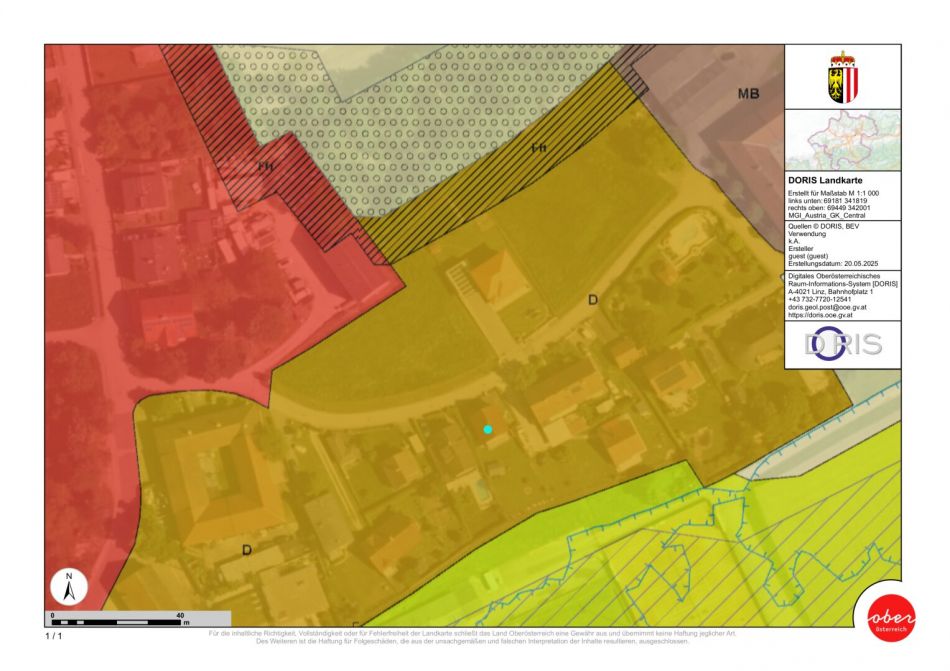Viewport: 950px width, 671px height.
Task: Click the 'D' label beside curved road
Action: point(593,300)
